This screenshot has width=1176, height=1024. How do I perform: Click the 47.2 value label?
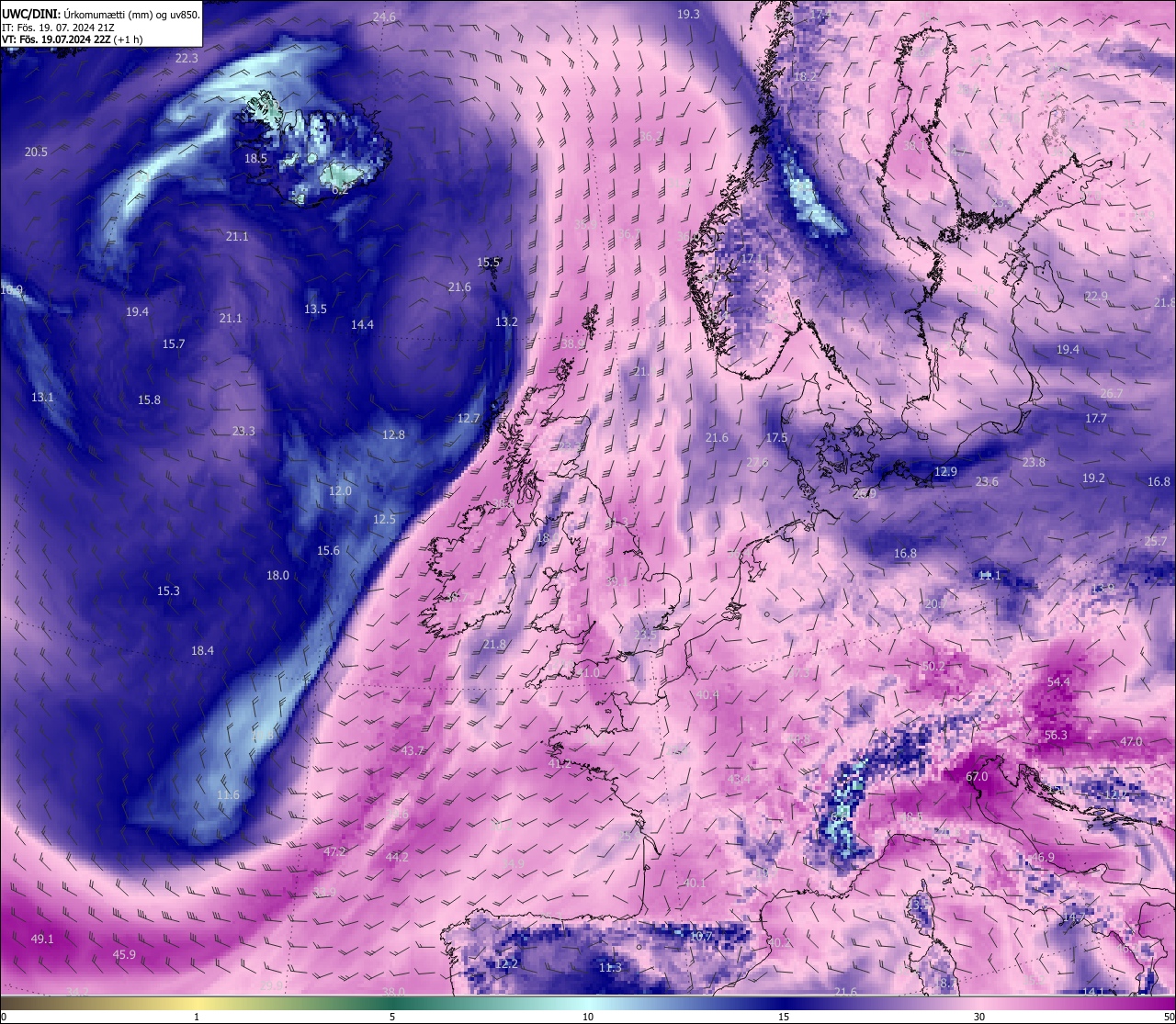click(334, 852)
